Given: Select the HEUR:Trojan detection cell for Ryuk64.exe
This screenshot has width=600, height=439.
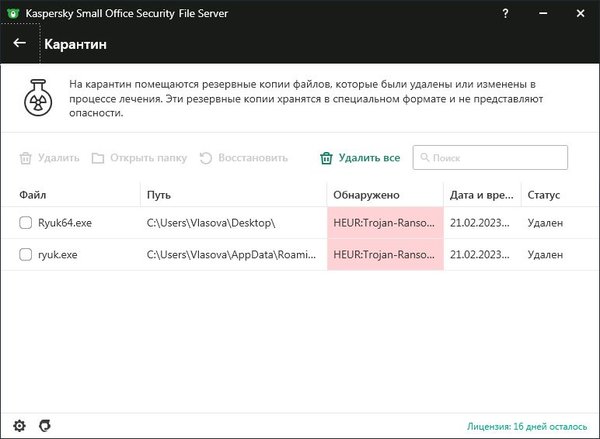Looking at the screenshot, I should (x=385, y=222).
